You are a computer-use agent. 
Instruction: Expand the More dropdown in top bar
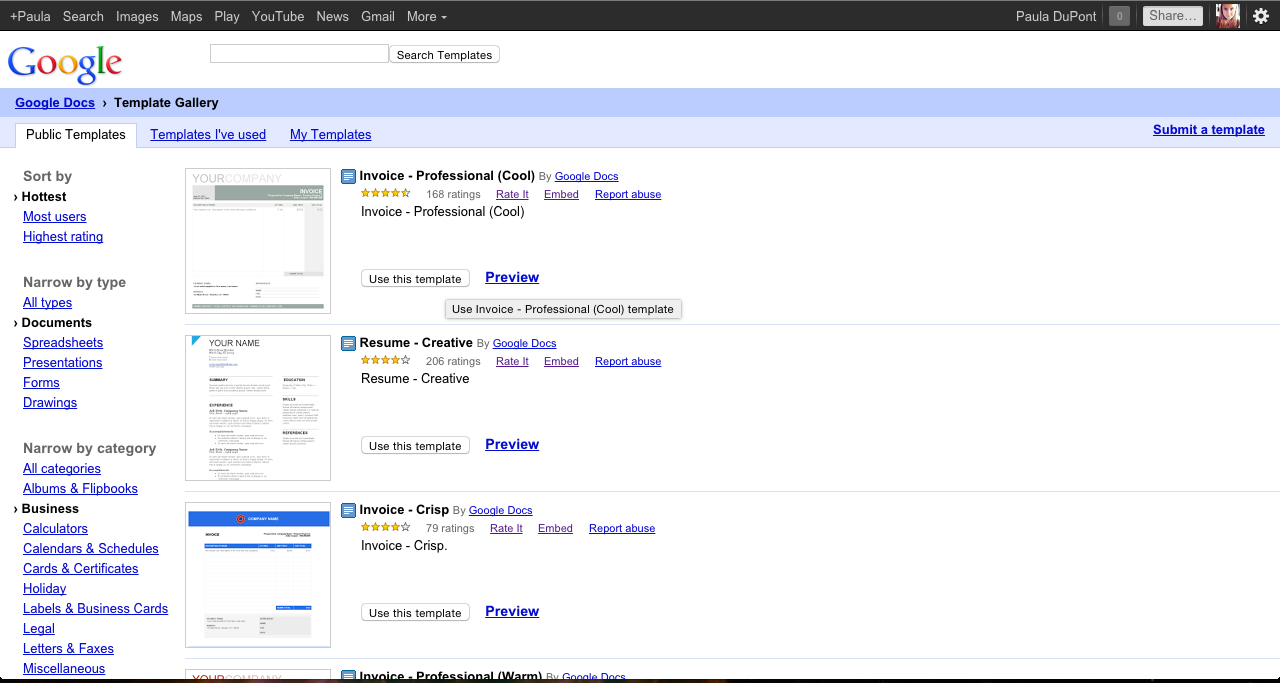[427, 16]
